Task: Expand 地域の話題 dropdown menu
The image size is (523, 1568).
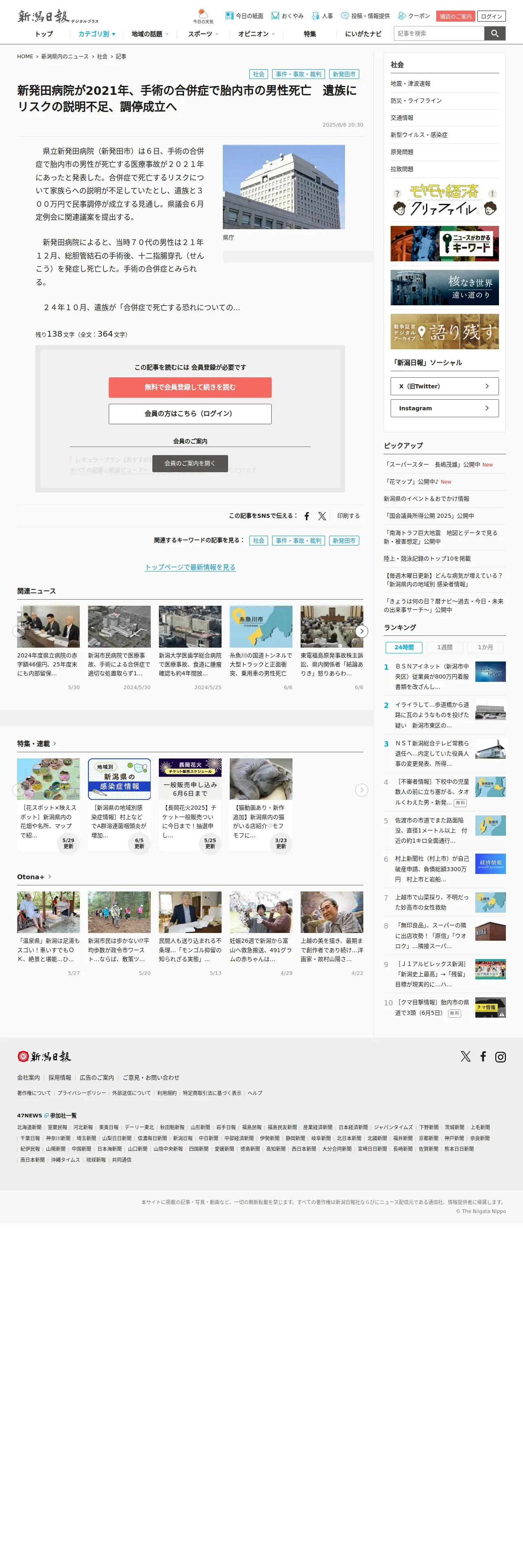Action: click(x=150, y=34)
